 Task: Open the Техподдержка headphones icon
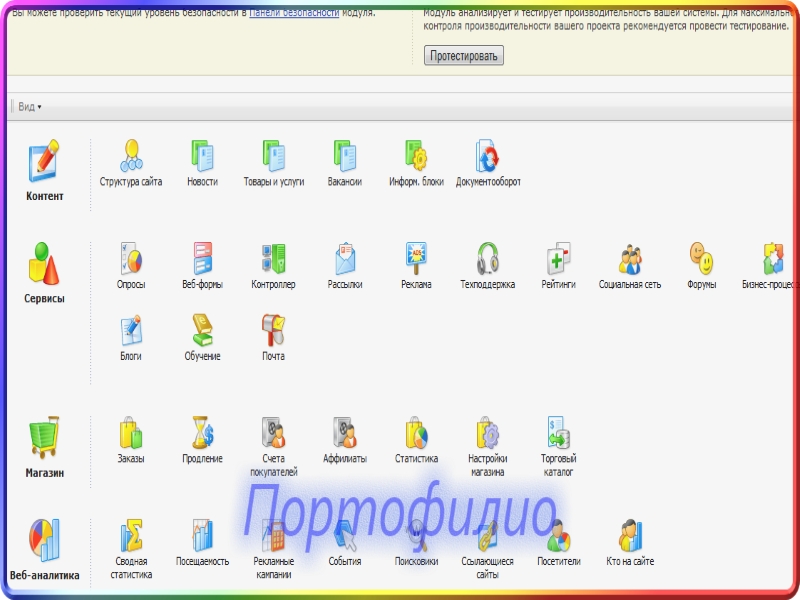point(488,259)
